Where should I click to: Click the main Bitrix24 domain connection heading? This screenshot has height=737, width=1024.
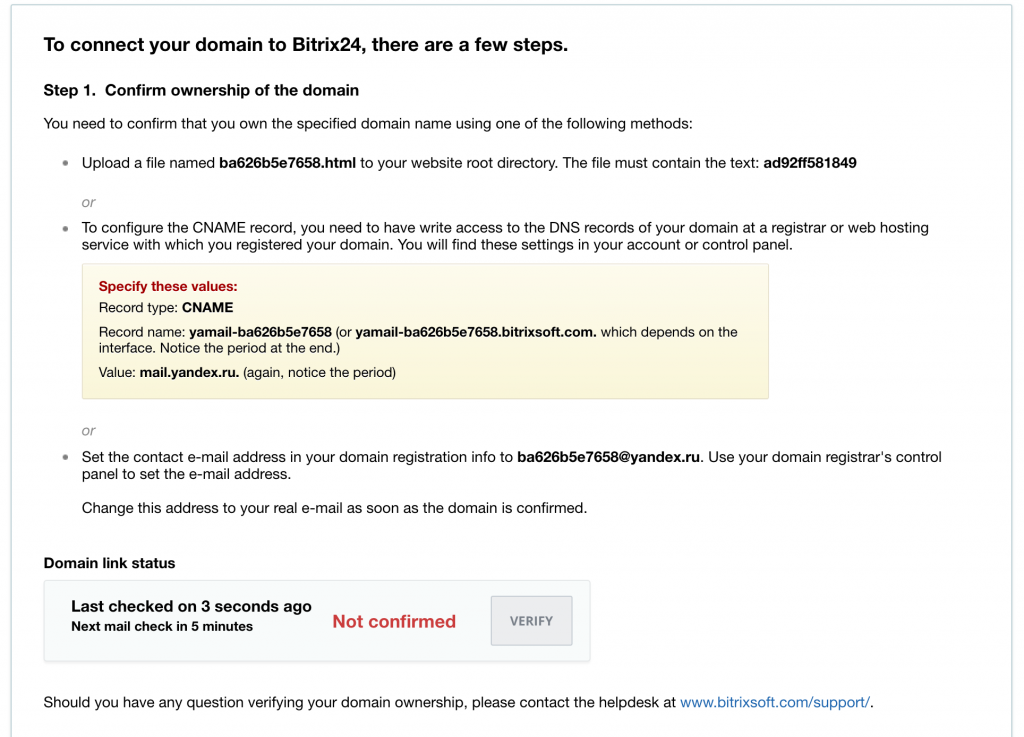306,45
